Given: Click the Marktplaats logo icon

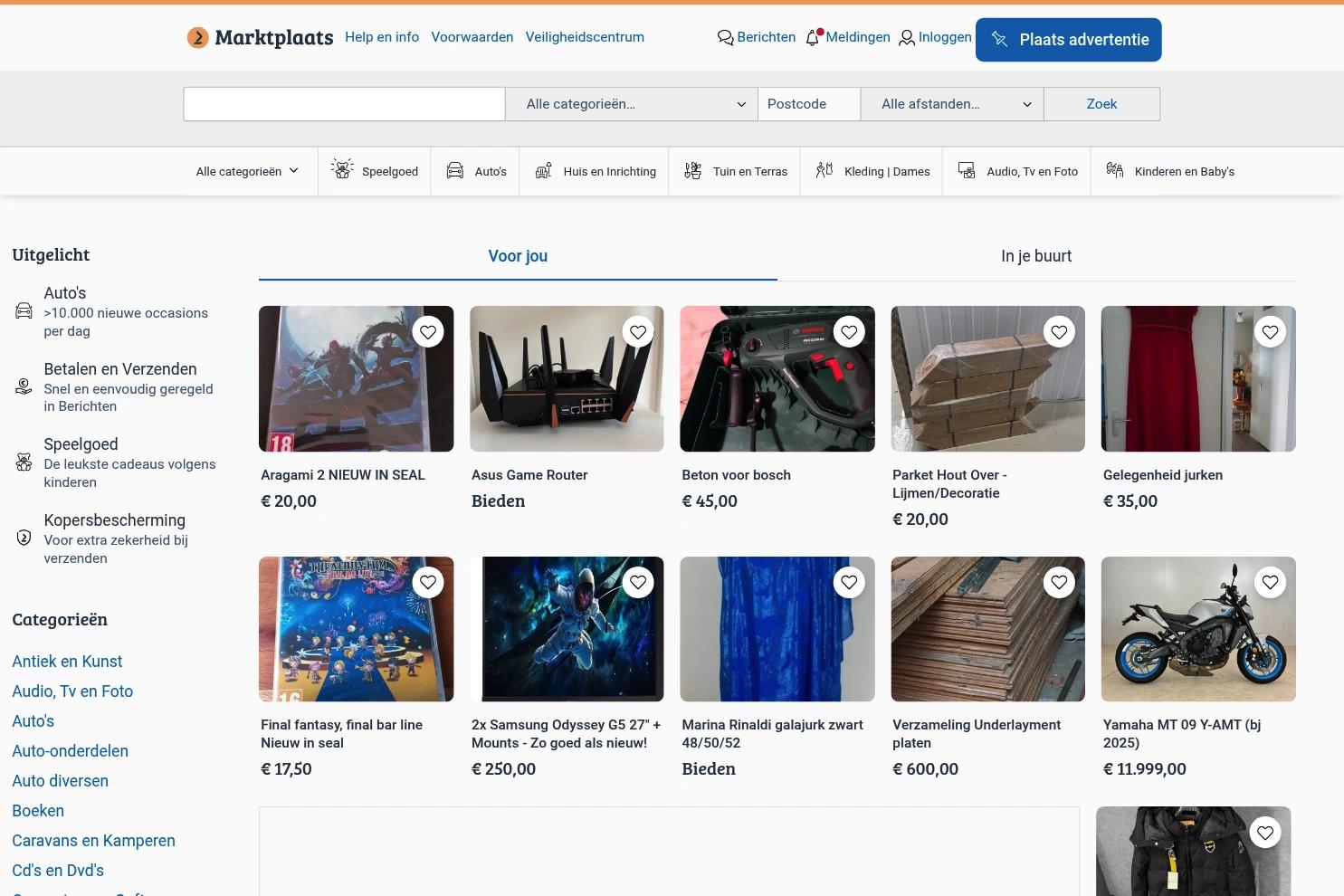Looking at the screenshot, I should pyautogui.click(x=198, y=38).
